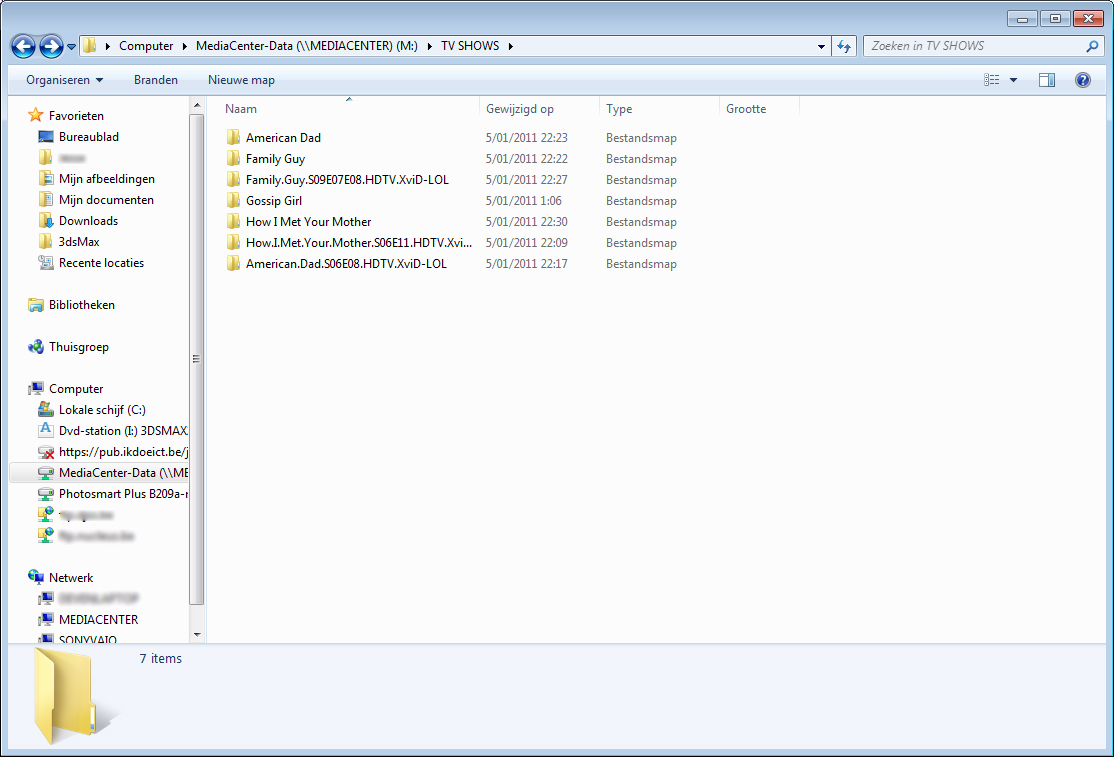The height and width of the screenshot is (757, 1114).
Task: Open Help via the question mark icon
Action: (x=1083, y=80)
